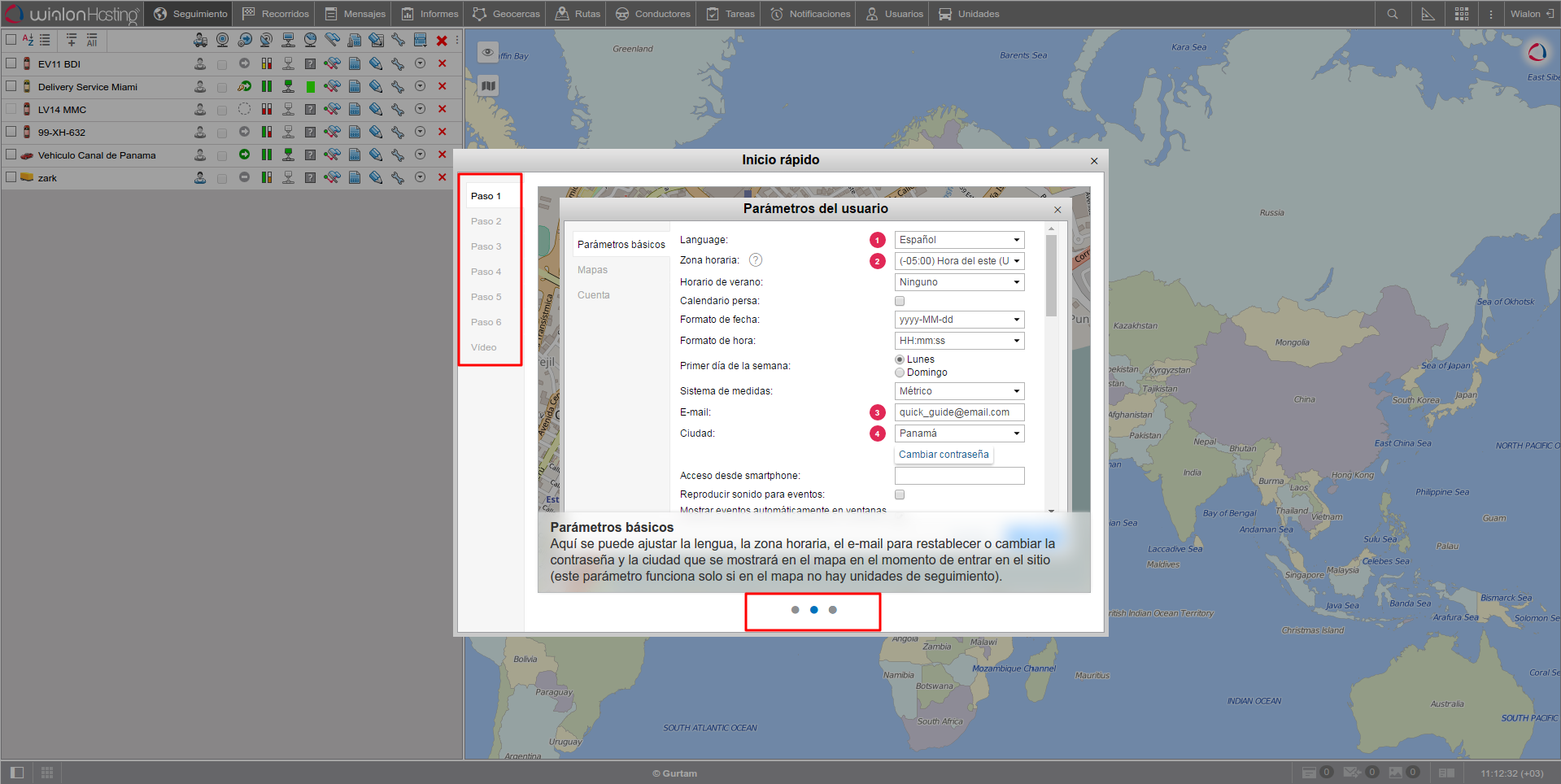Open properties wrench icon for zark unit
This screenshot has width=1561, height=784.
(x=398, y=177)
